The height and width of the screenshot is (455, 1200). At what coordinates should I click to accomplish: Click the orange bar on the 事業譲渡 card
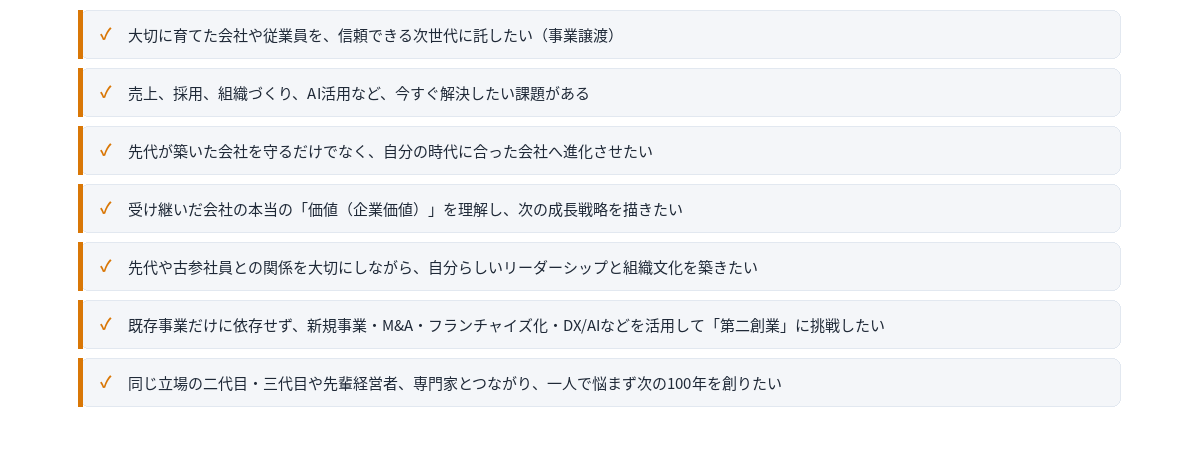pos(80,35)
